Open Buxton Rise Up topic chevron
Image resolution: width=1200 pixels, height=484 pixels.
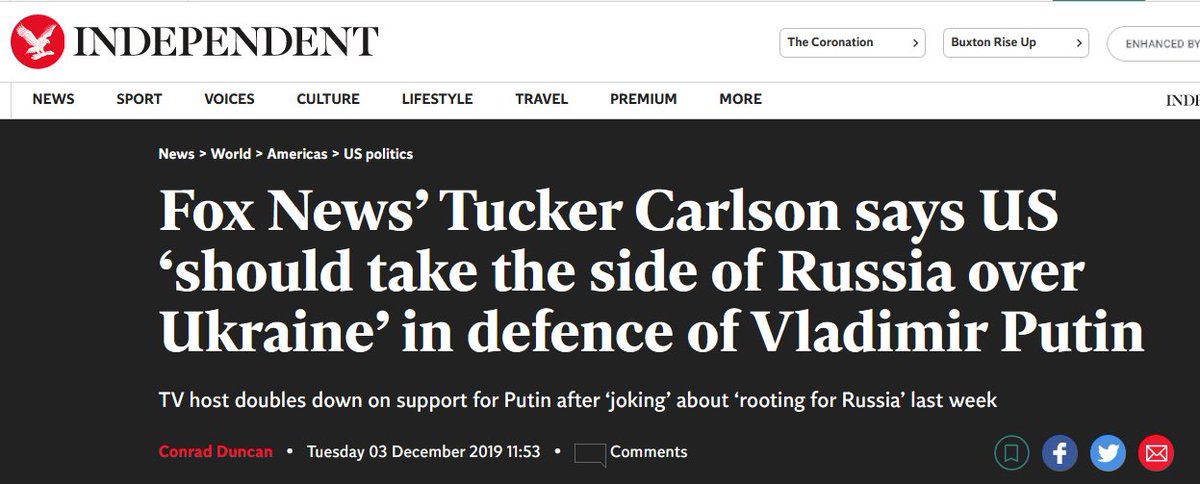1078,43
